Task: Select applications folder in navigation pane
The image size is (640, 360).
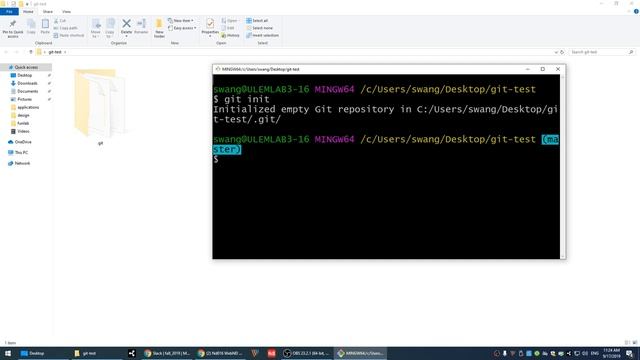Action: [x=28, y=107]
